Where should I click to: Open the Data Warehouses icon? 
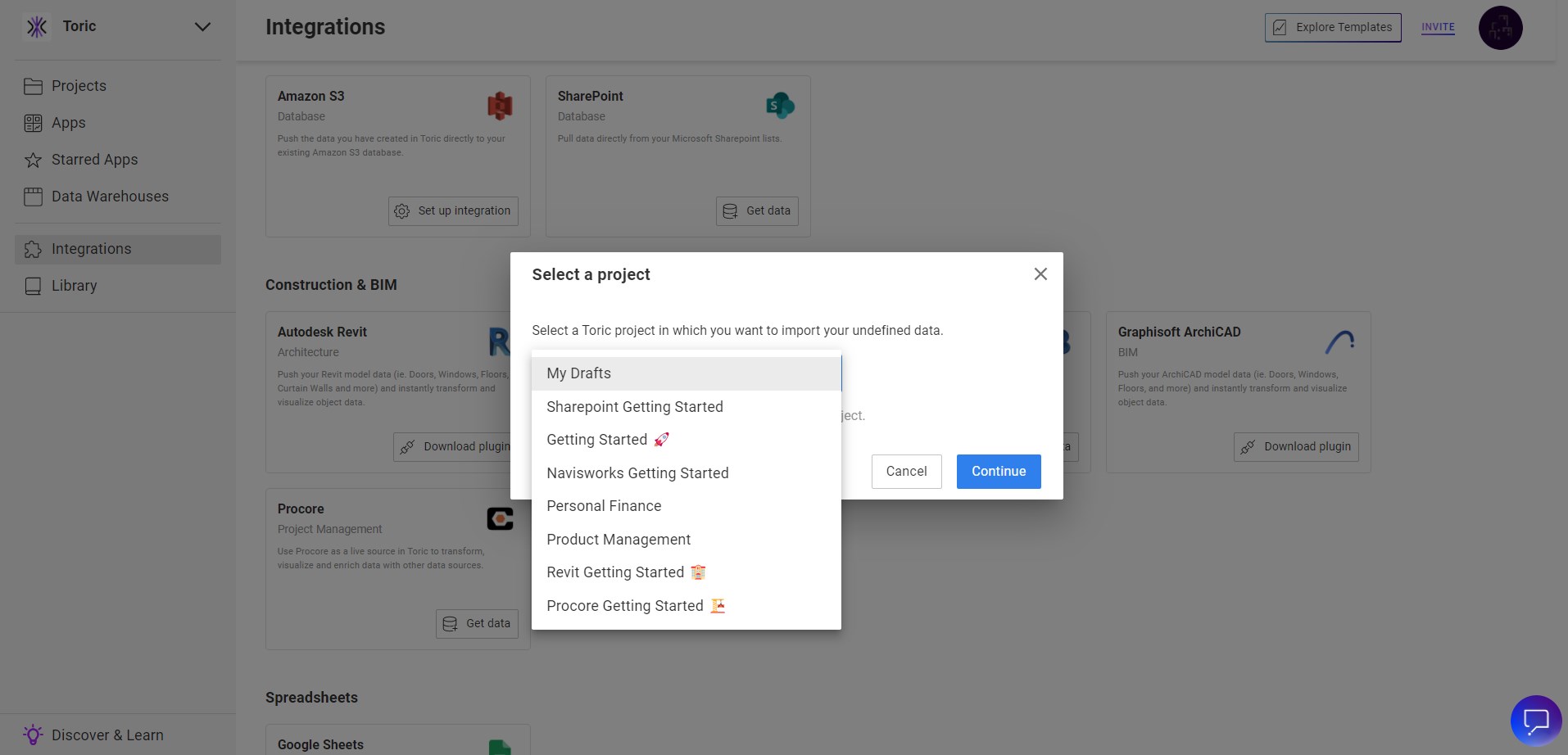click(x=33, y=197)
